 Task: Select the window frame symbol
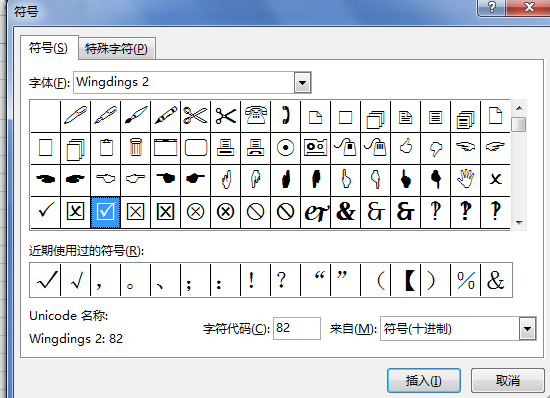166,147
